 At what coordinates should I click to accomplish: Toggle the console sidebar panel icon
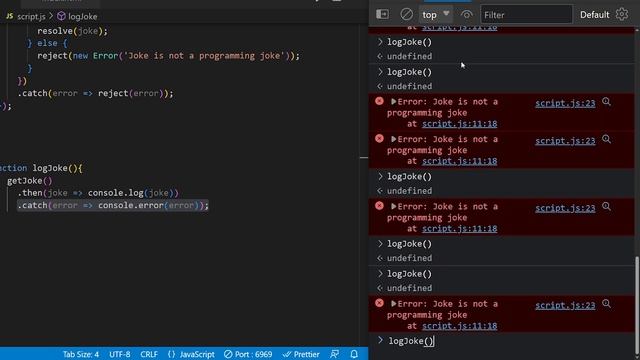pyautogui.click(x=382, y=14)
